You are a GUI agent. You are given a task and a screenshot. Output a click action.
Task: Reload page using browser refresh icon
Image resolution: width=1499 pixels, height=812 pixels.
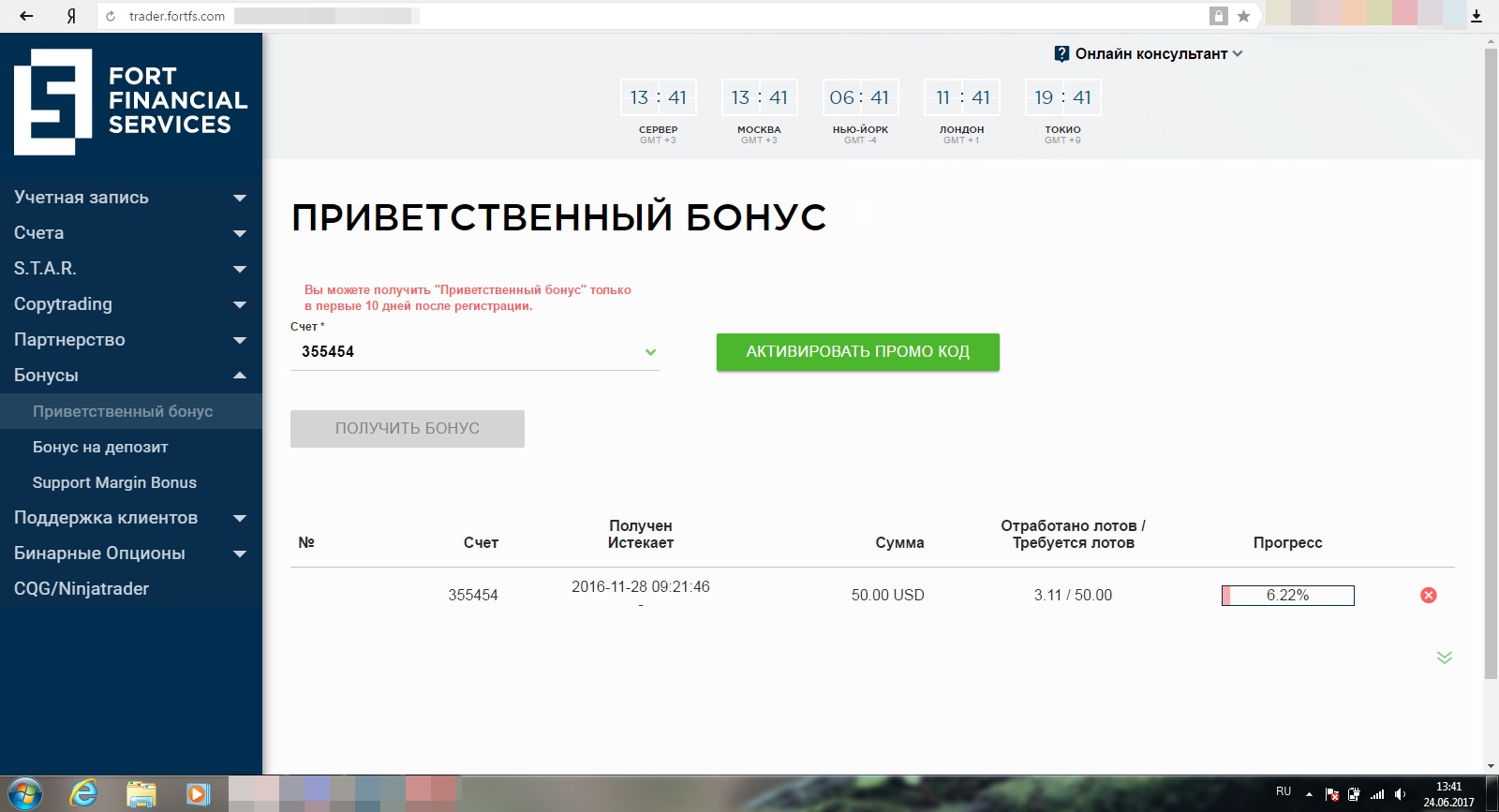pyautogui.click(x=111, y=16)
